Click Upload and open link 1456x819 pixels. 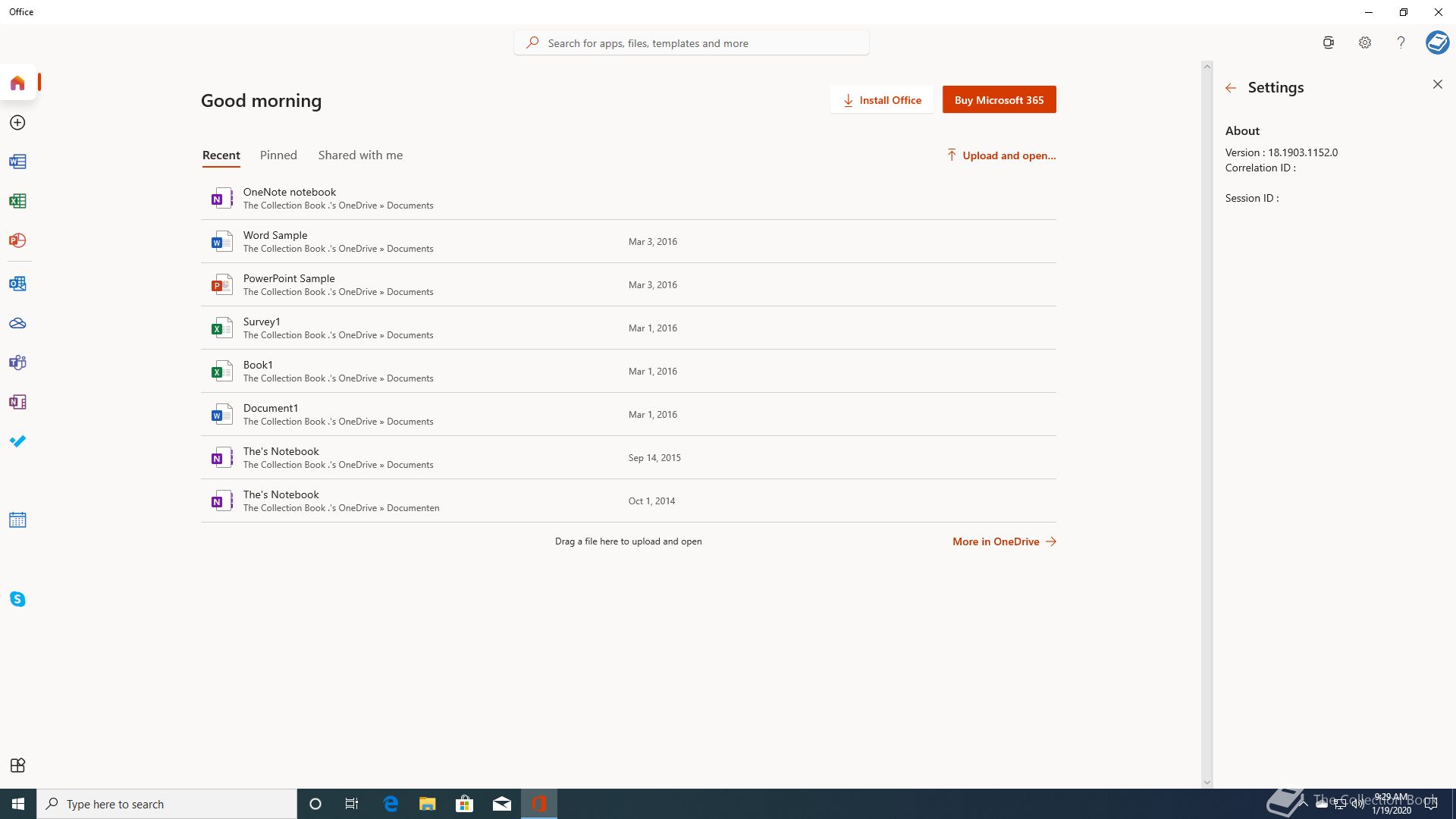click(x=1001, y=155)
